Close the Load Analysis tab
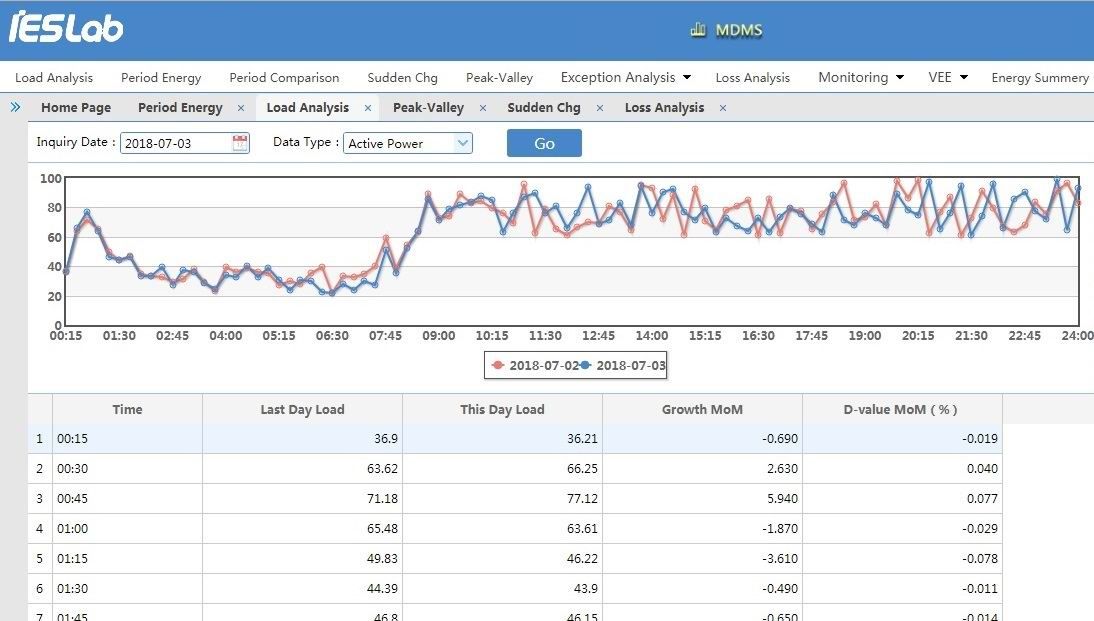The width and height of the screenshot is (1094, 621). pyautogui.click(x=368, y=108)
